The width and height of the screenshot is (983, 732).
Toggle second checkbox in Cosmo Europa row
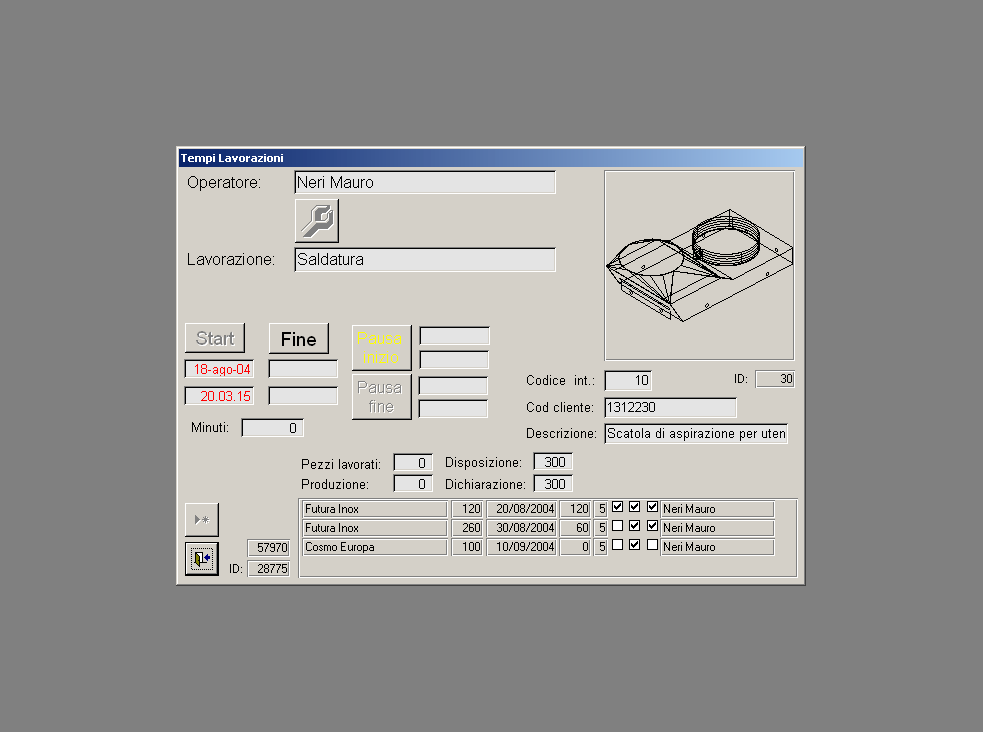tap(634, 545)
